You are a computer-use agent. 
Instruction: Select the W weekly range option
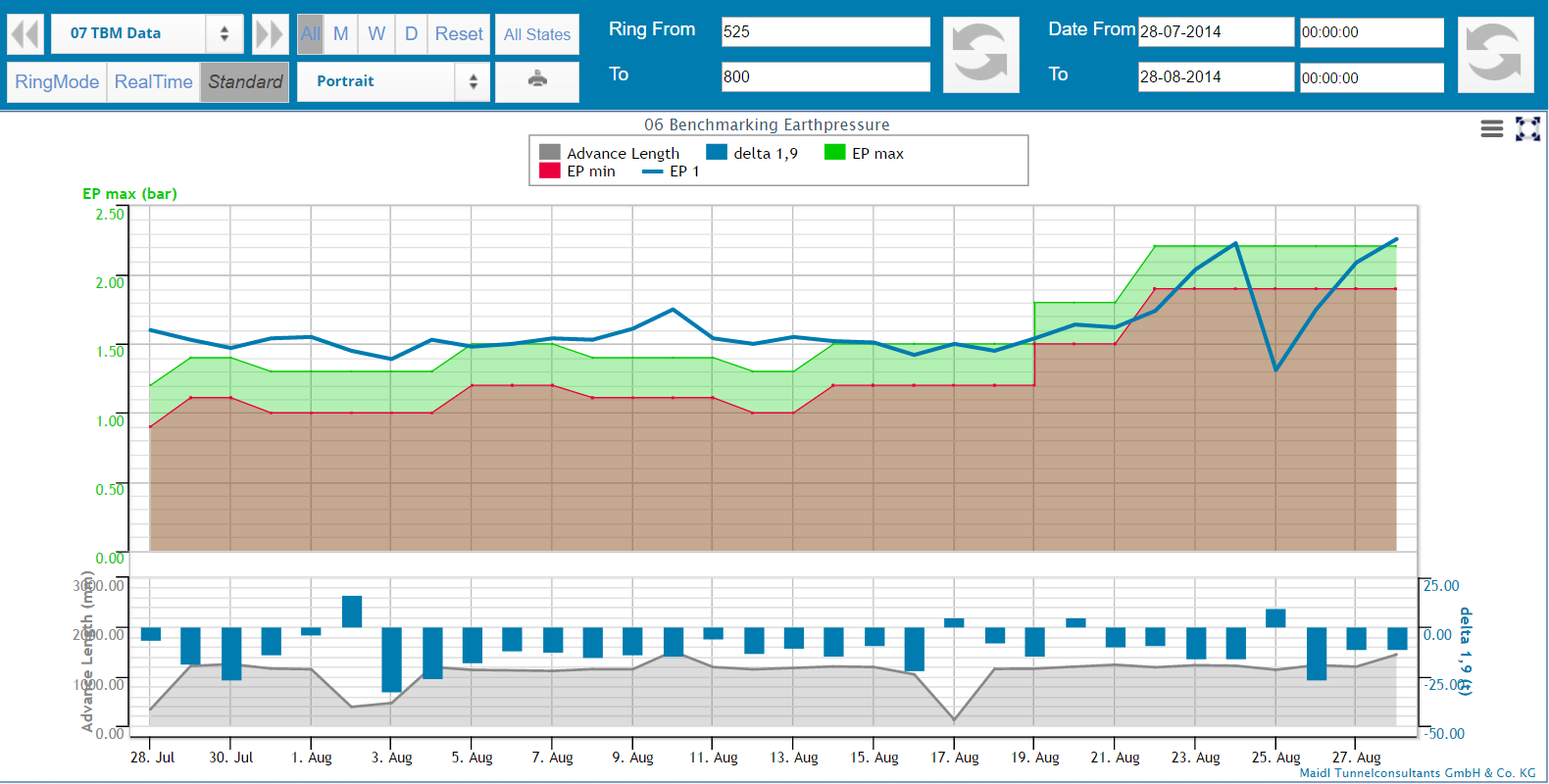[376, 34]
